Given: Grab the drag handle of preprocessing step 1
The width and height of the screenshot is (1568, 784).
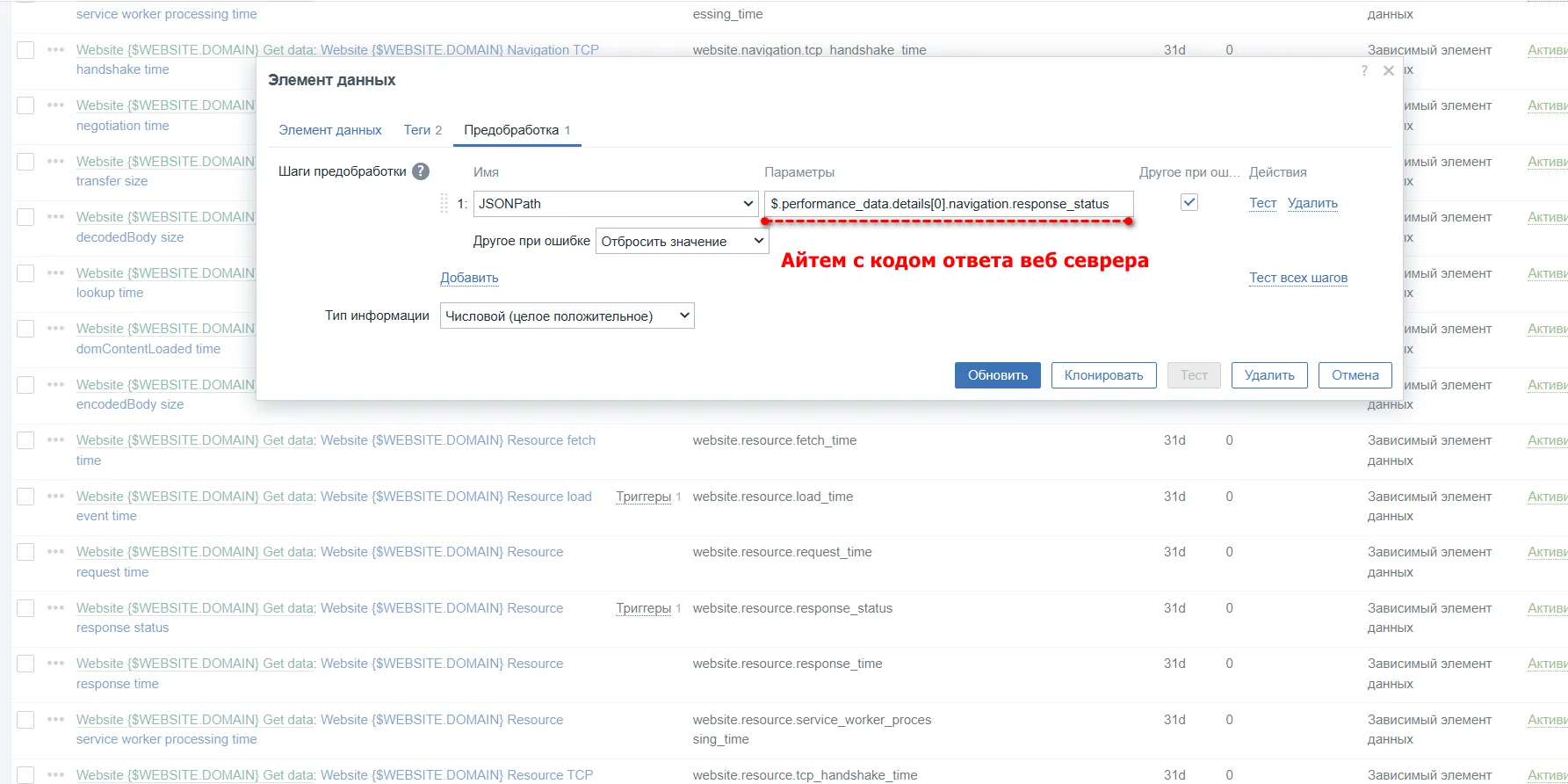Looking at the screenshot, I should click(444, 204).
